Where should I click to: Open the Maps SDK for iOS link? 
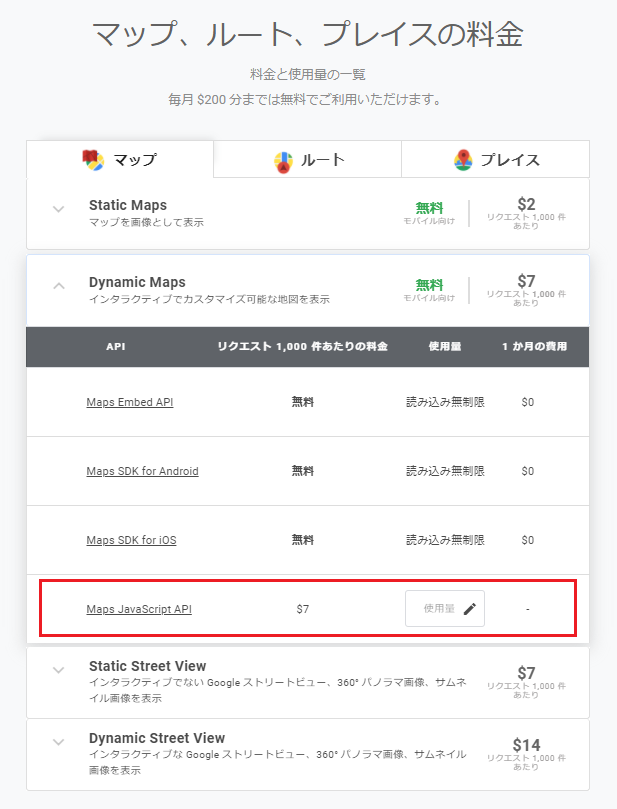coord(132,540)
